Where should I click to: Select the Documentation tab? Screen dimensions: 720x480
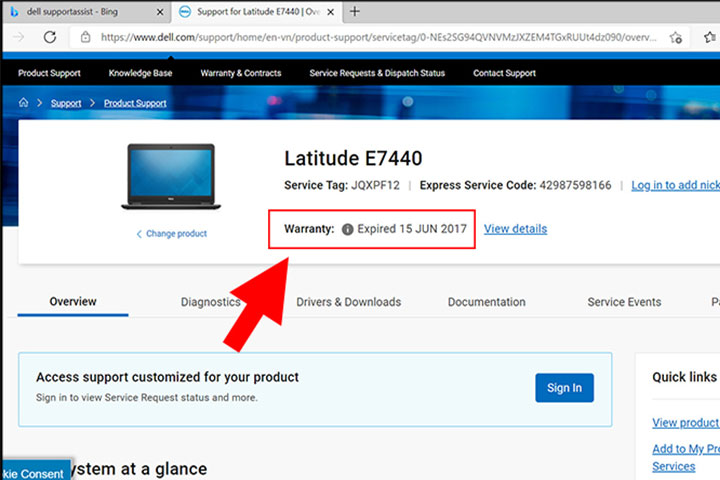486,302
